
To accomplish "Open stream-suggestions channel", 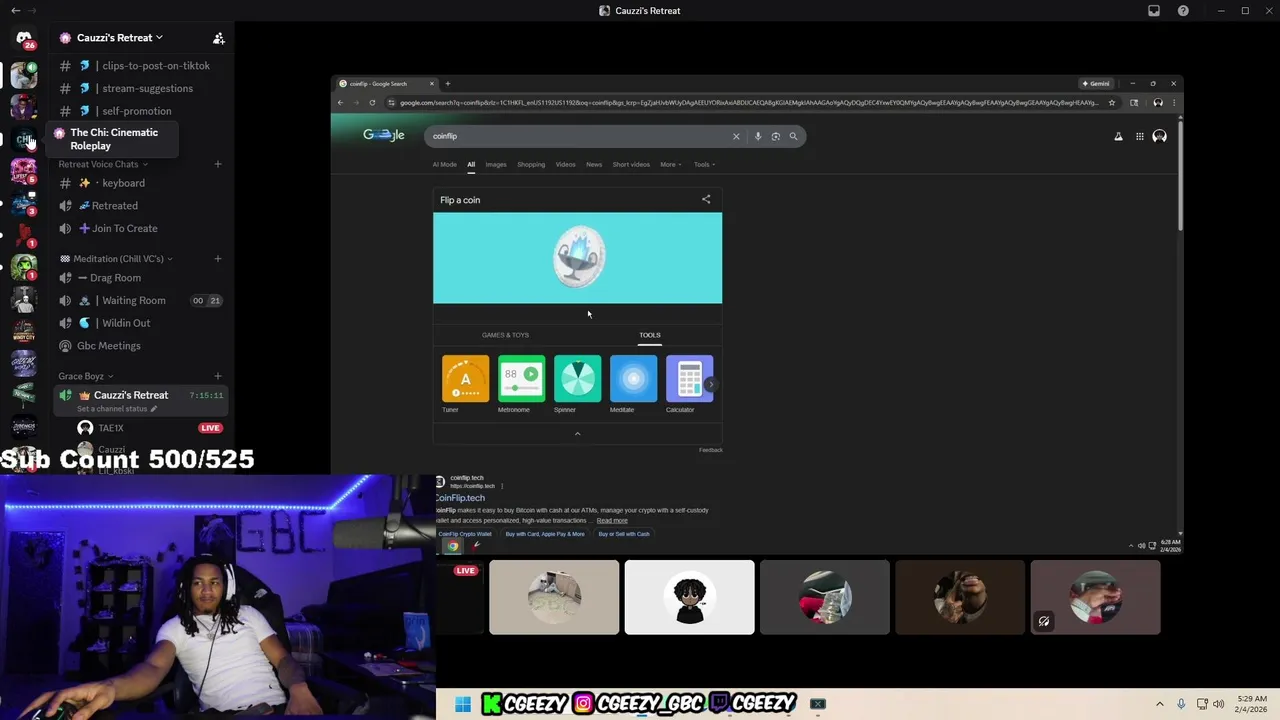I will click(x=142, y=88).
